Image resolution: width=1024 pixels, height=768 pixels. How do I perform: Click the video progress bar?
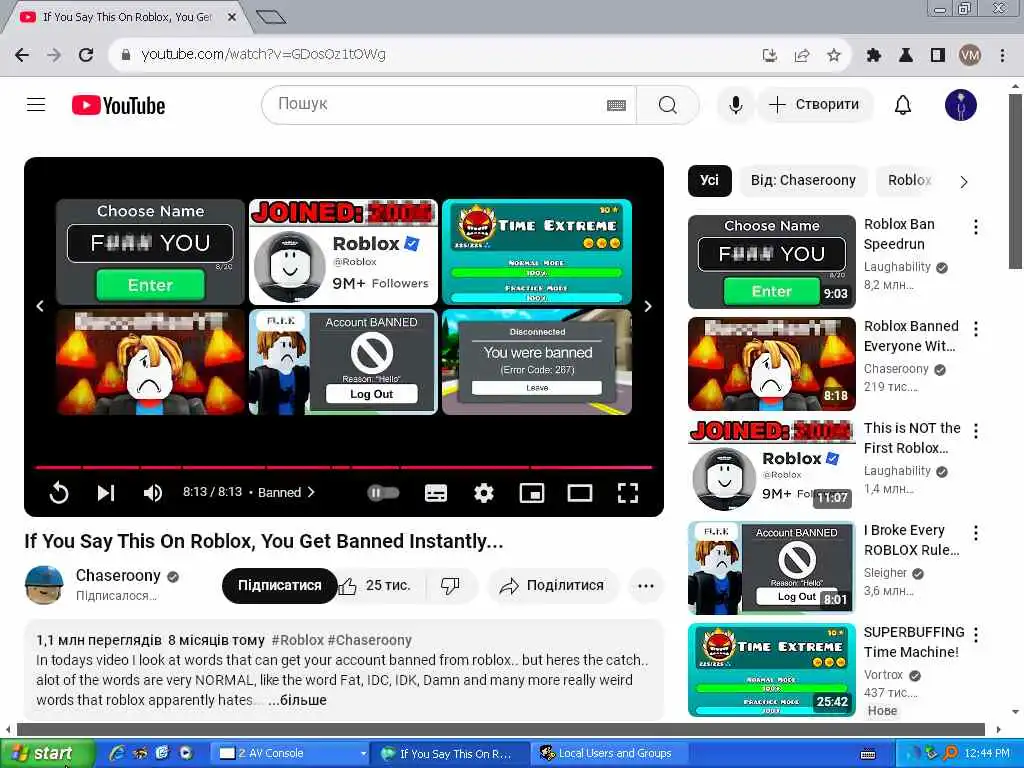pos(344,468)
